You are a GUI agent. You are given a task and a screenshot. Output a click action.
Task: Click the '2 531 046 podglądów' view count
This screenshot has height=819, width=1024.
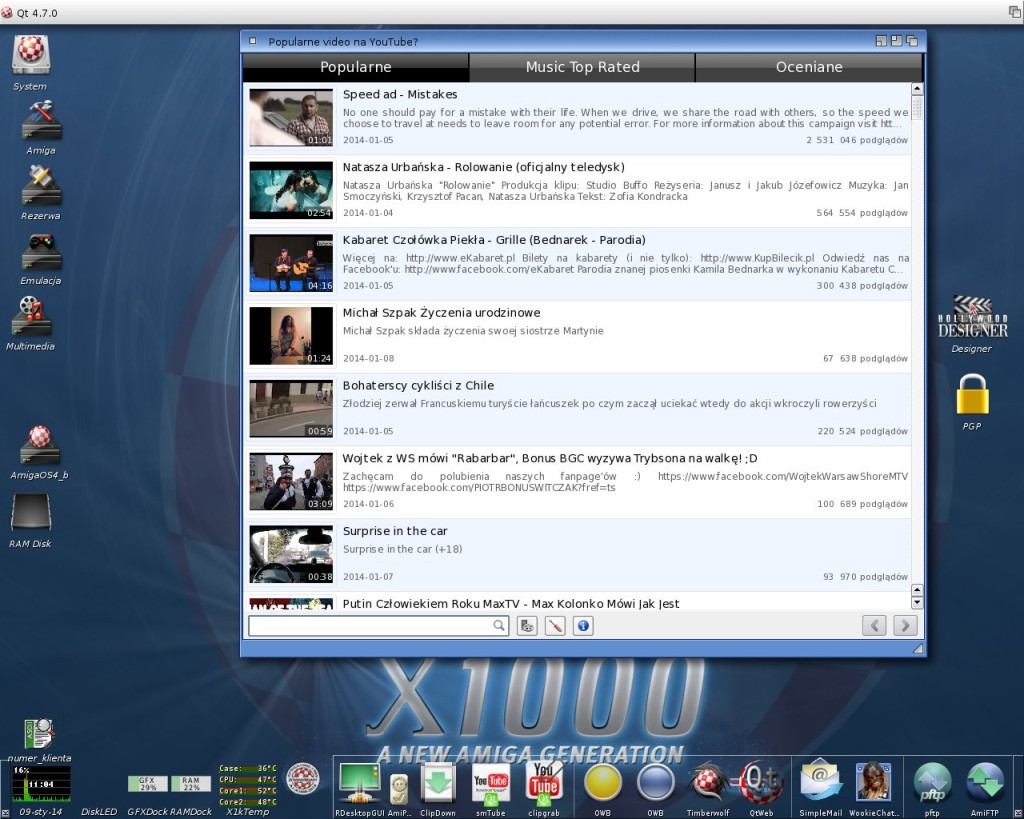pyautogui.click(x=857, y=140)
